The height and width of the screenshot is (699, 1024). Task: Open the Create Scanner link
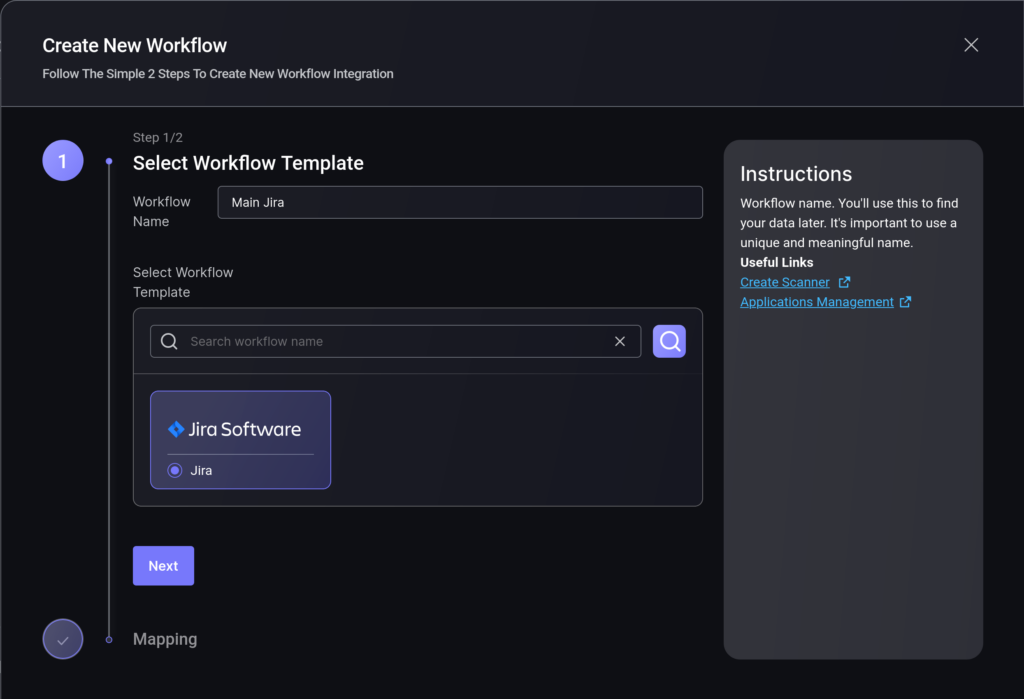click(784, 282)
